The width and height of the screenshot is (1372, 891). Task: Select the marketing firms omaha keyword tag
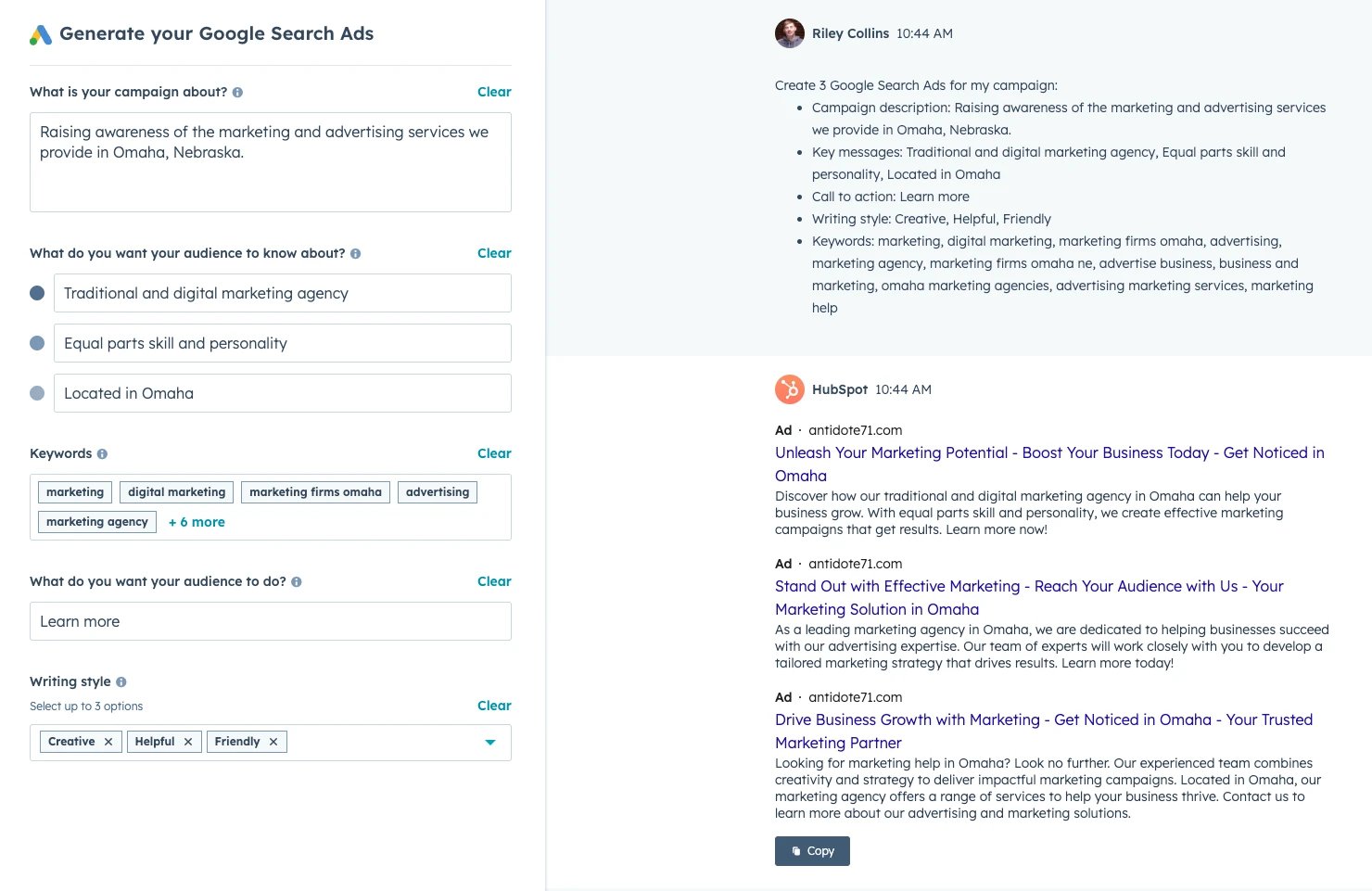pyautogui.click(x=315, y=492)
